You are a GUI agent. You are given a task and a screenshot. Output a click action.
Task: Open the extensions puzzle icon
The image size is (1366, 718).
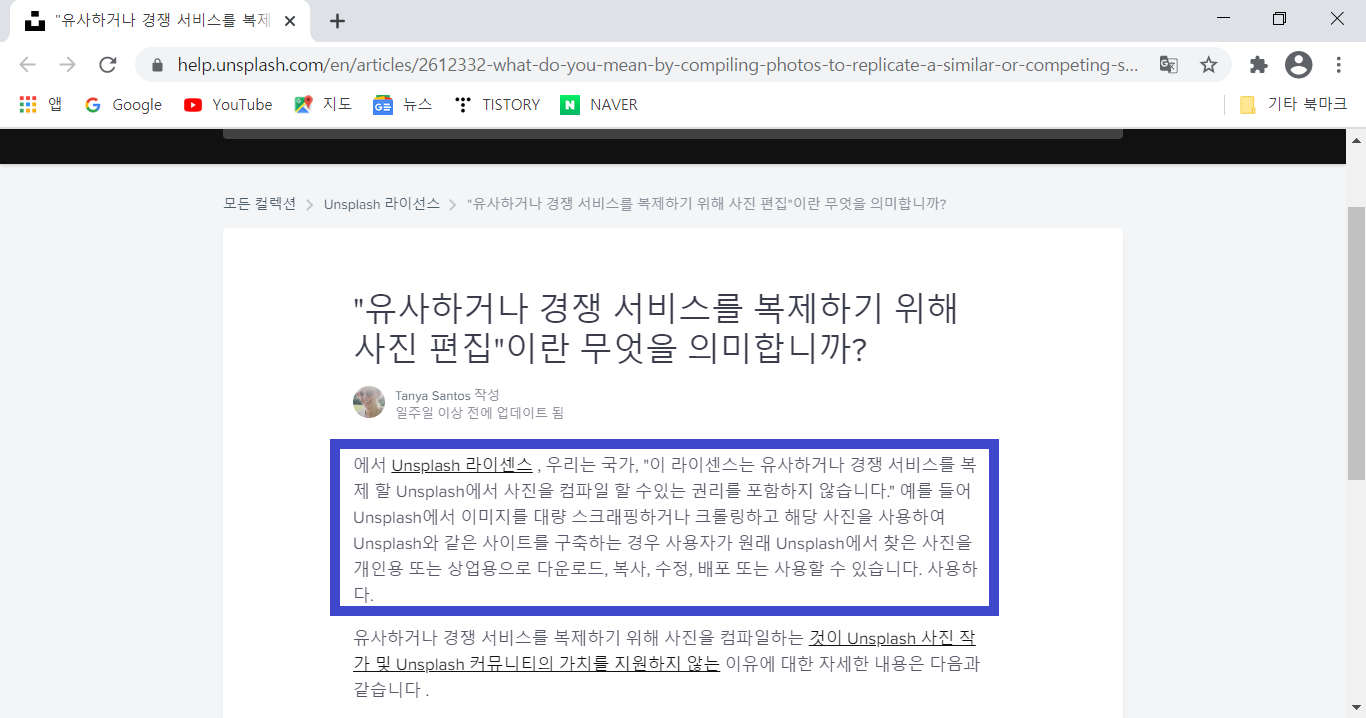click(x=1259, y=65)
